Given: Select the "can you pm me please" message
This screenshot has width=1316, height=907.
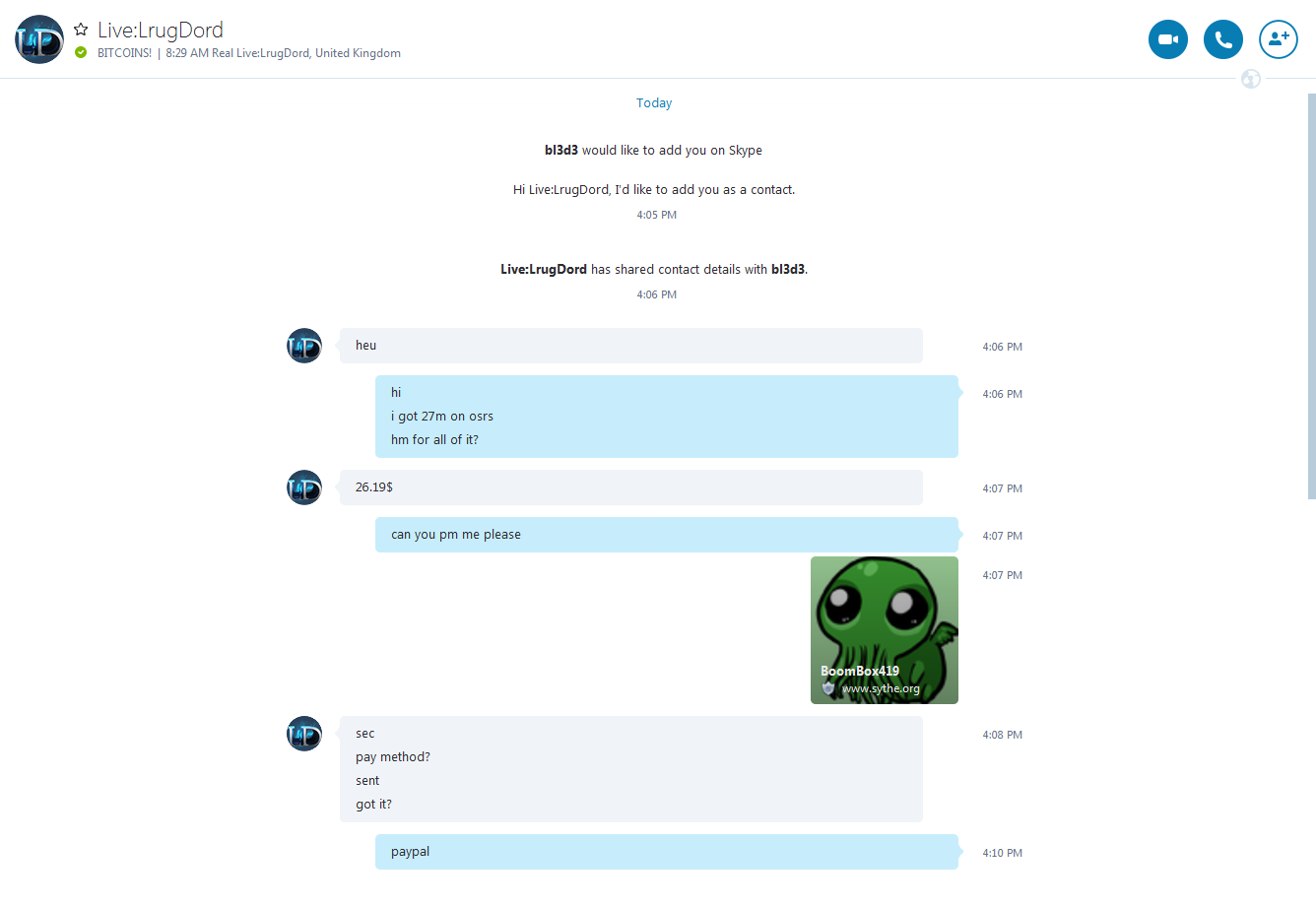Looking at the screenshot, I should coord(667,535).
